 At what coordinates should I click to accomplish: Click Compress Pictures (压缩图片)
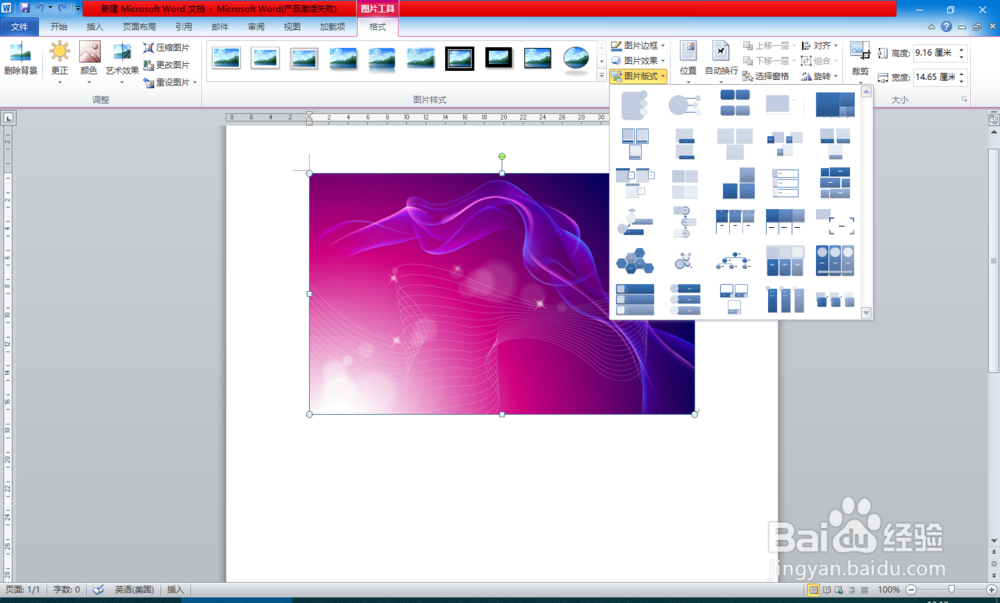point(166,48)
